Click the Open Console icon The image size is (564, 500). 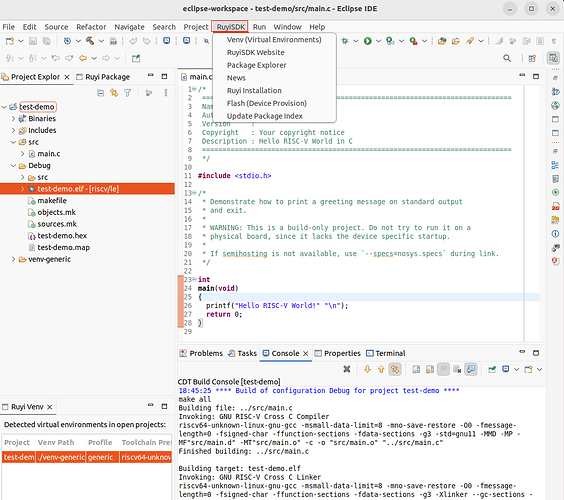point(529,369)
